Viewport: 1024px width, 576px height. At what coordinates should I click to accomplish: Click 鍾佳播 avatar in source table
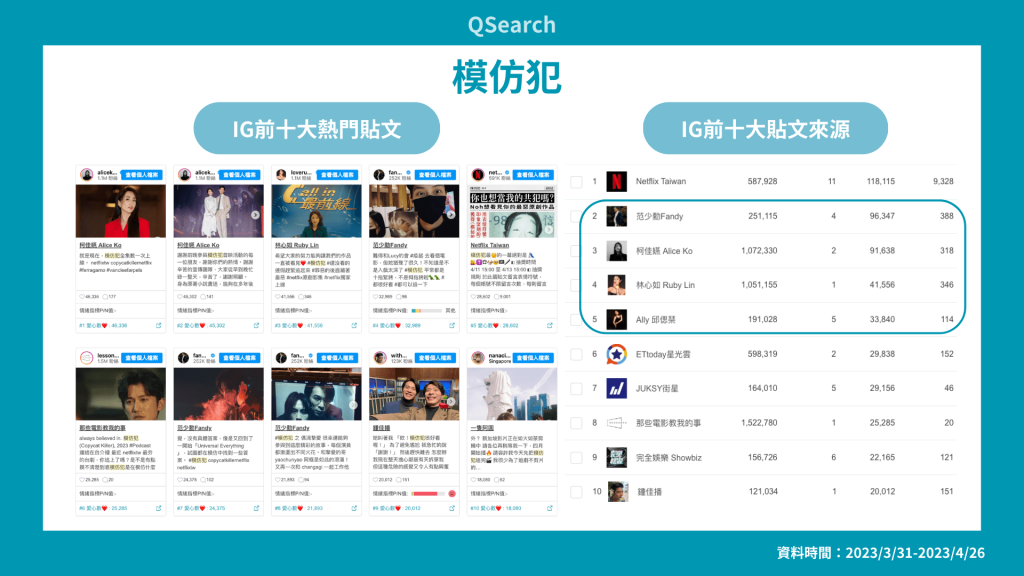click(616, 492)
